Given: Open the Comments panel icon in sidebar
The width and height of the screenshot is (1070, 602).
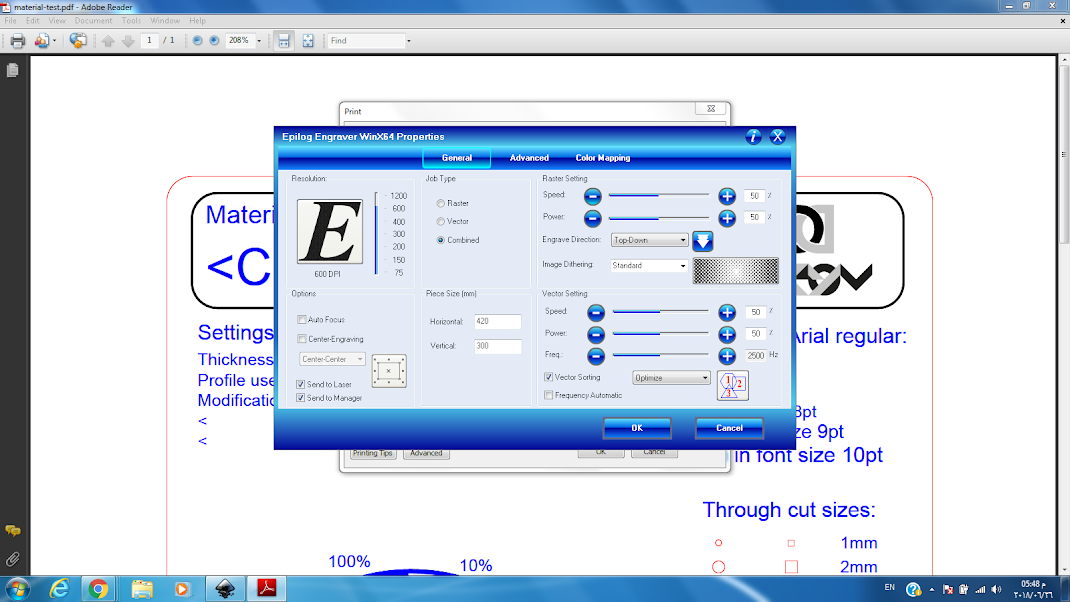Looking at the screenshot, I should coord(12,531).
